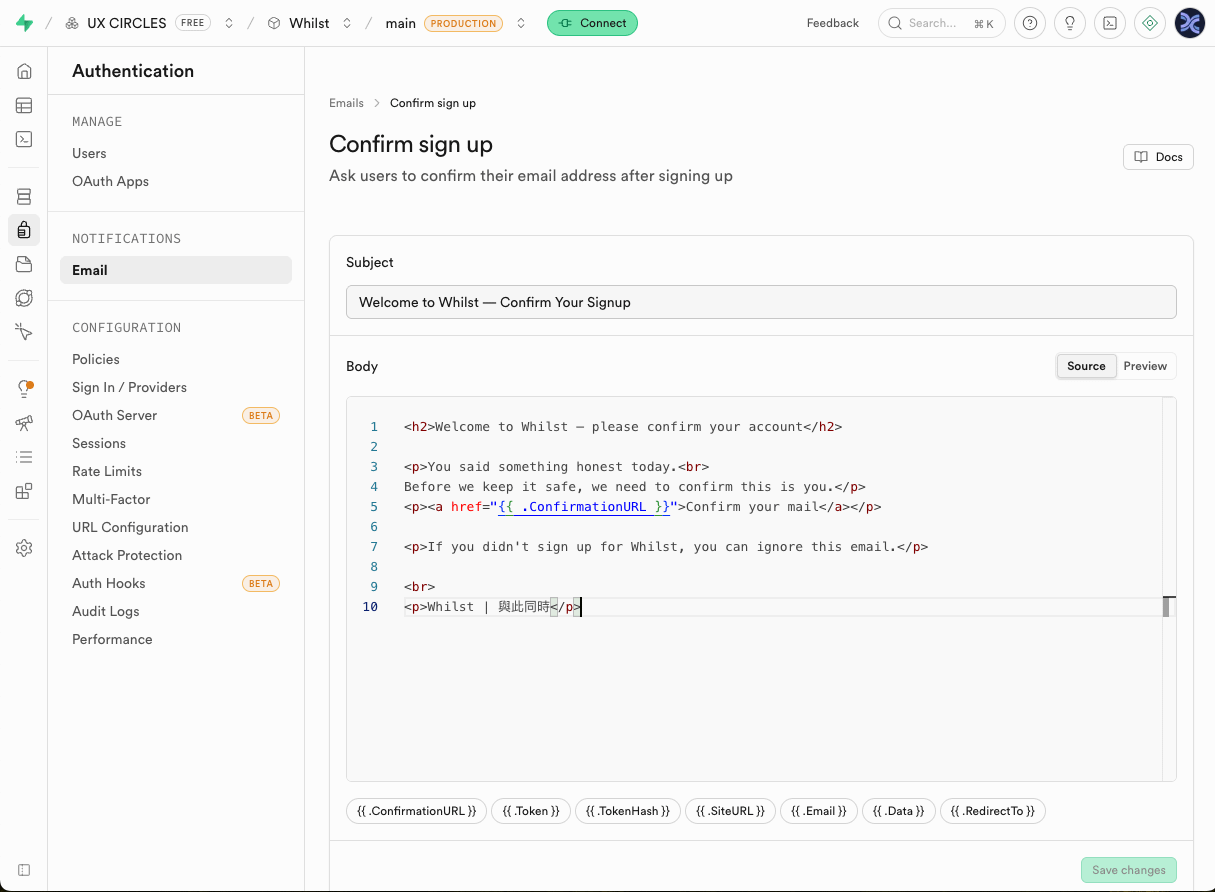Insert the {{ .Data }} variable chip

899,811
